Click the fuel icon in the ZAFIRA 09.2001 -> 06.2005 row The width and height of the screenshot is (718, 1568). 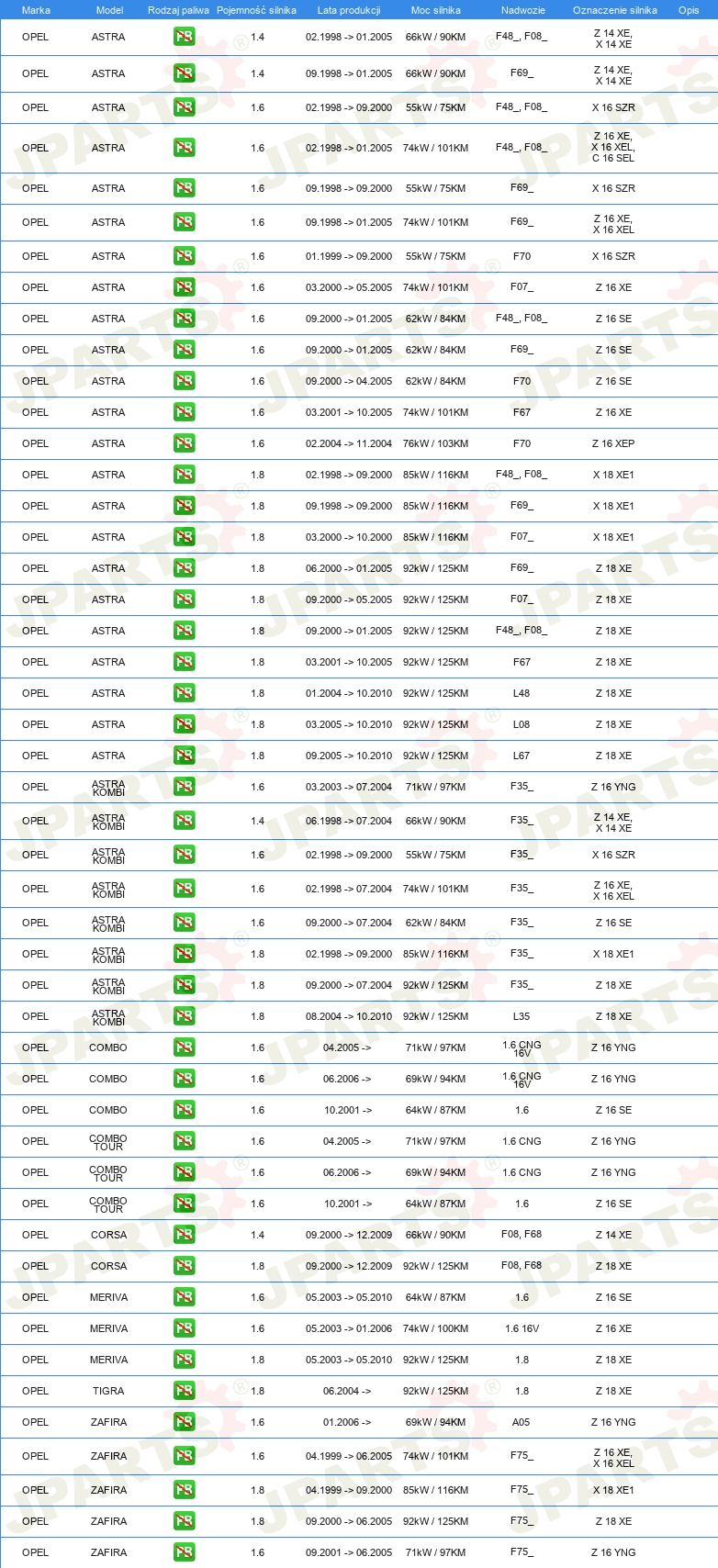(184, 1552)
